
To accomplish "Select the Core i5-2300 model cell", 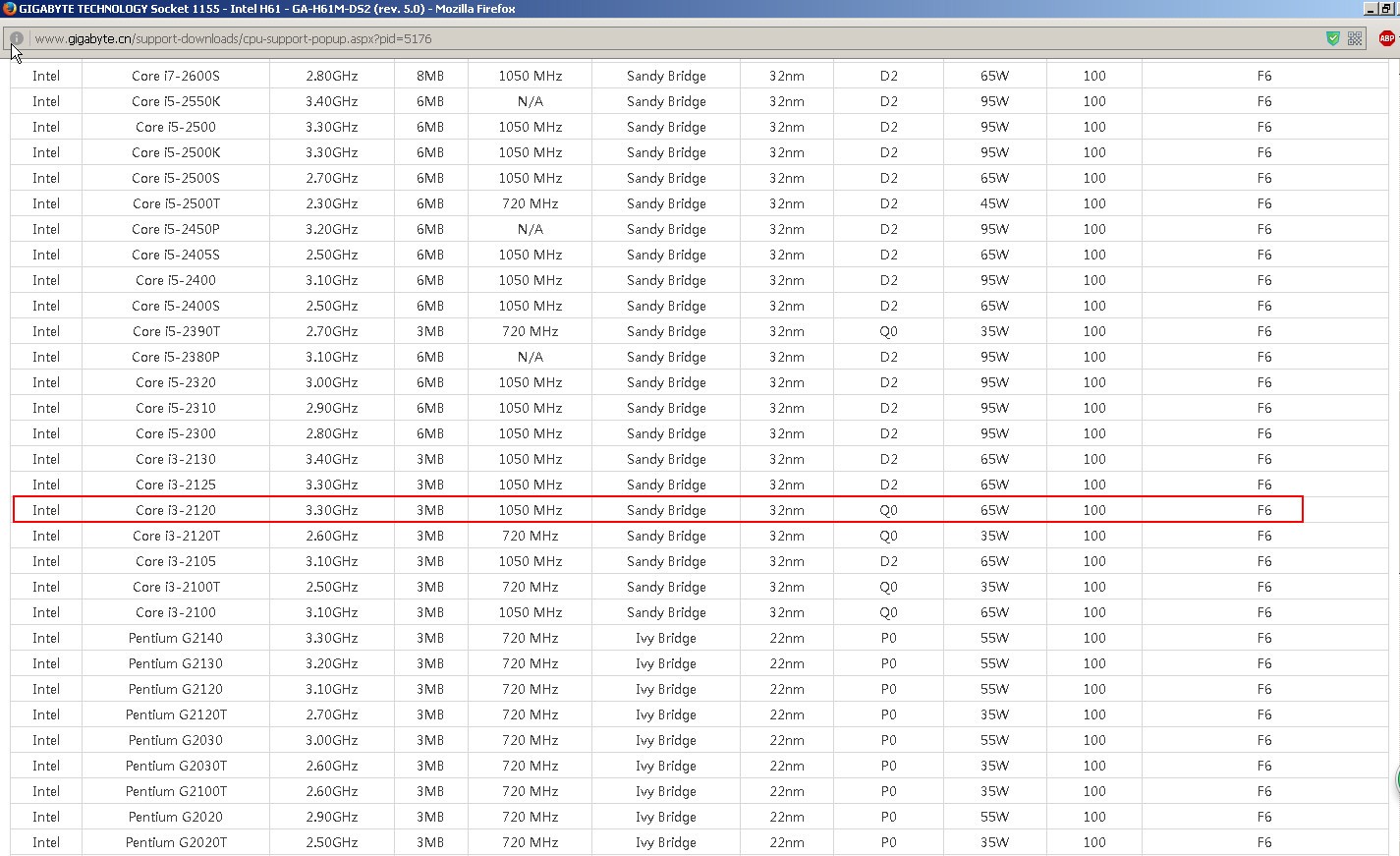I will click(x=176, y=433).
